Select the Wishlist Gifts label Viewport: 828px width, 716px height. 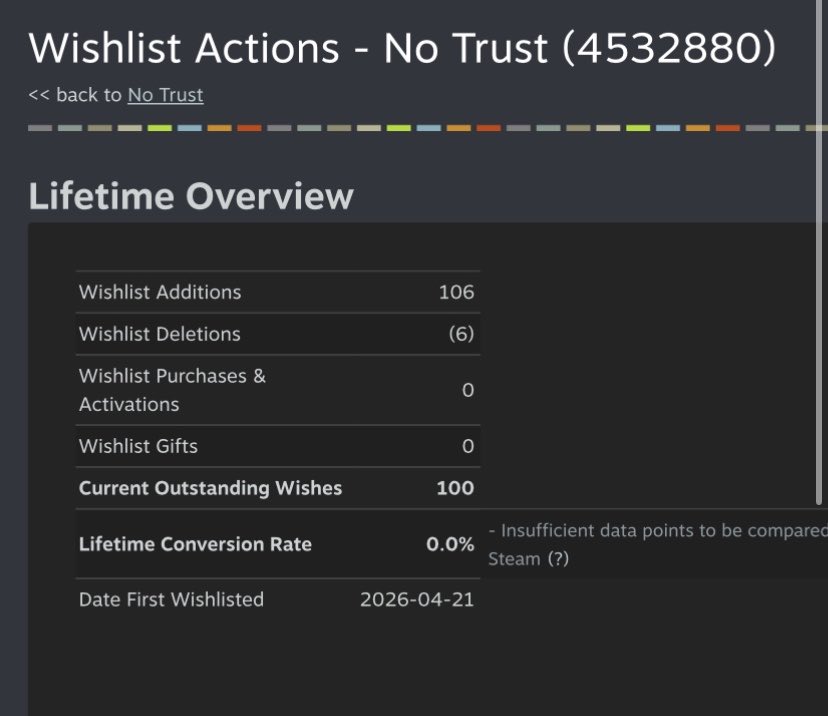[x=138, y=446]
